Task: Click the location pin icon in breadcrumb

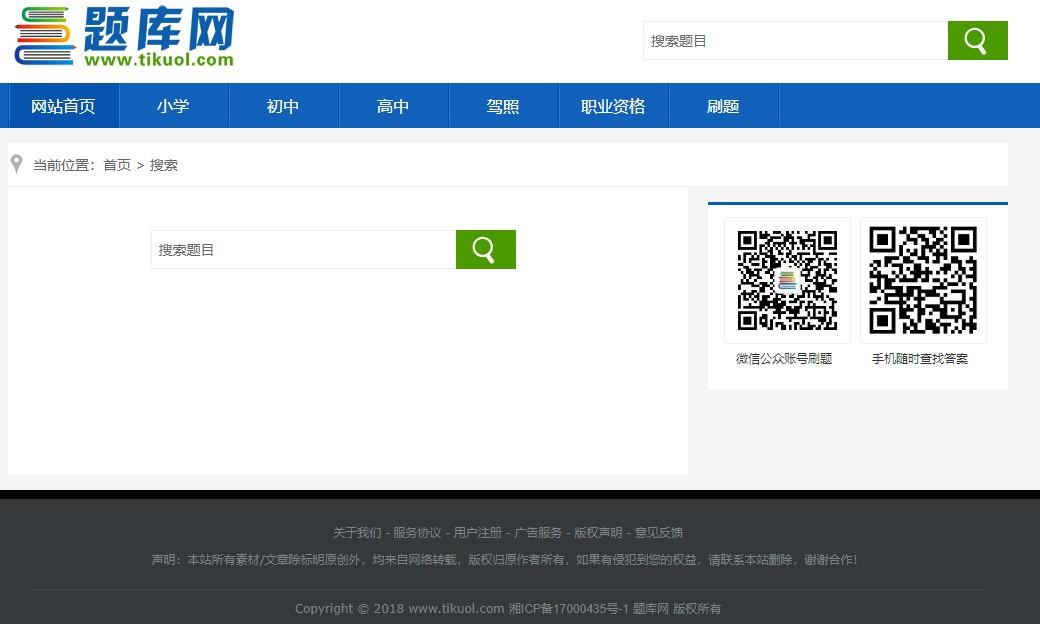Action: [x=16, y=164]
